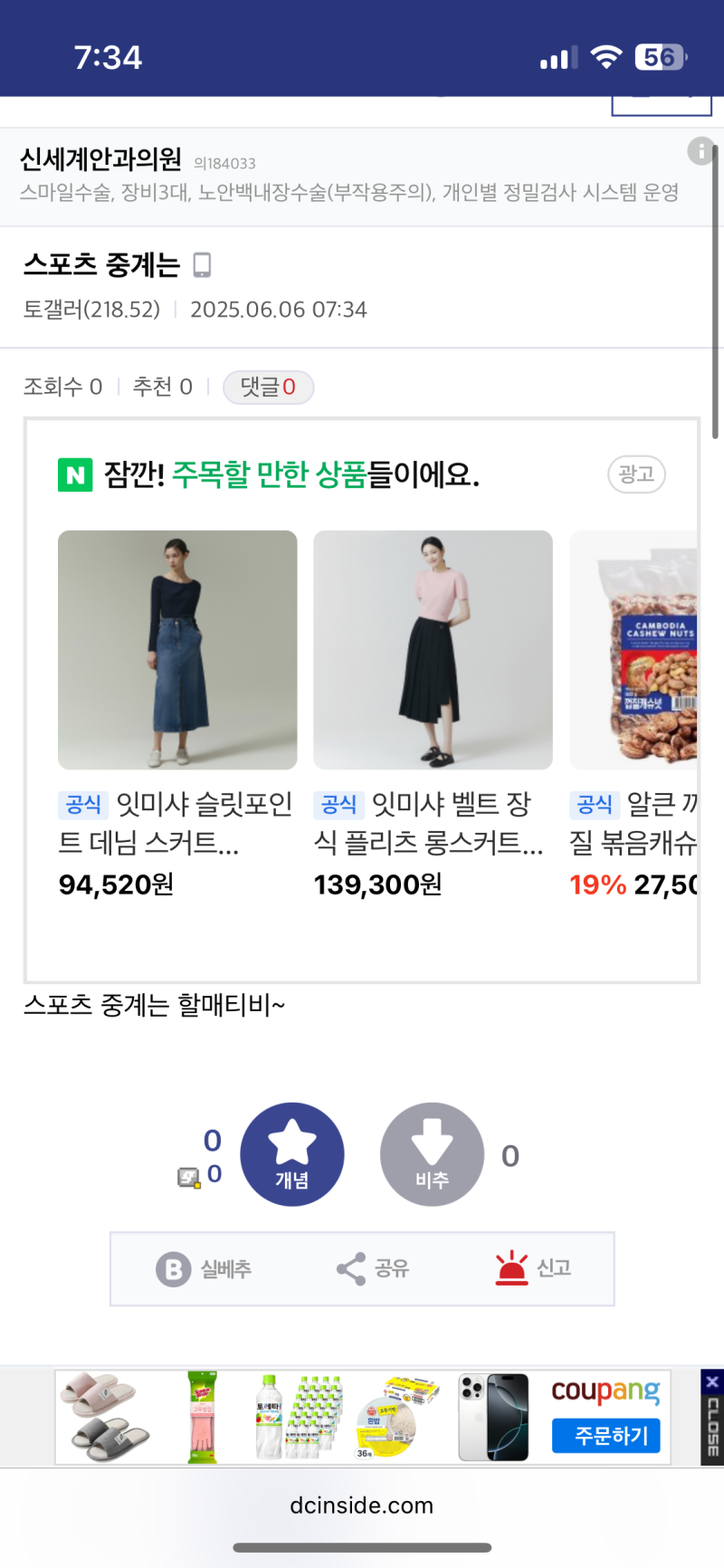
Task: Click the 실베추 B icon
Action: pyautogui.click(x=173, y=1268)
